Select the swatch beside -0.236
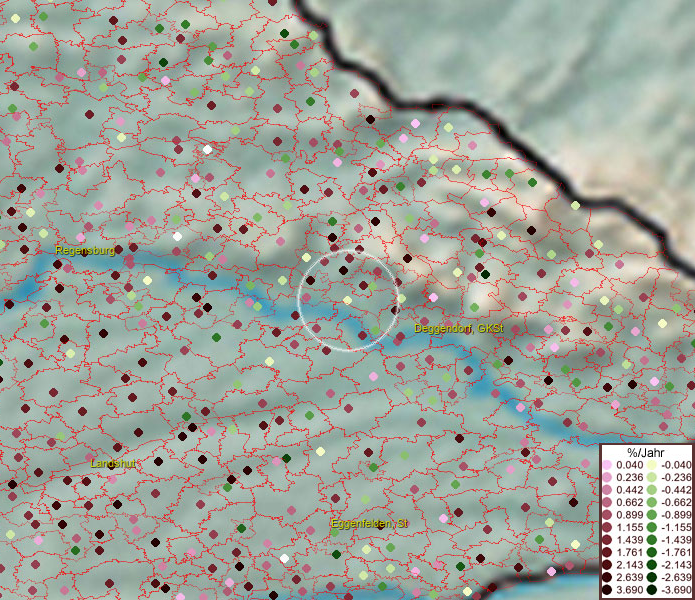The image size is (695, 600). (652, 477)
